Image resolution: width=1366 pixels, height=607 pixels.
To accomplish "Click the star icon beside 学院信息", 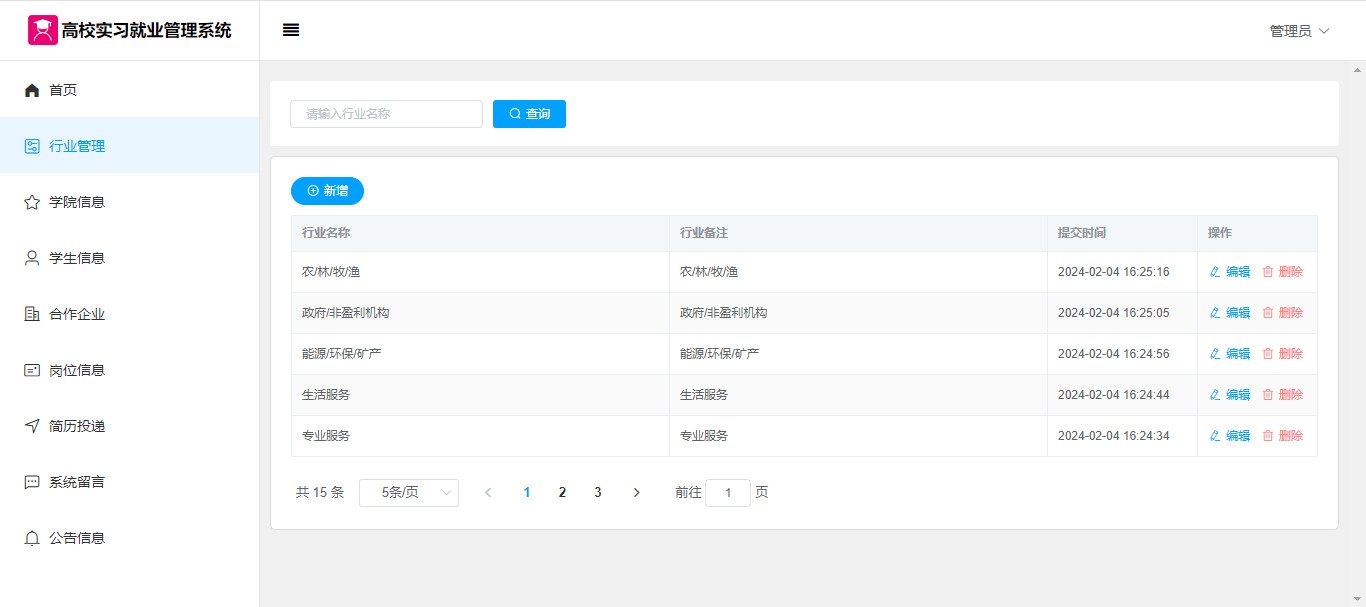I will tap(32, 202).
